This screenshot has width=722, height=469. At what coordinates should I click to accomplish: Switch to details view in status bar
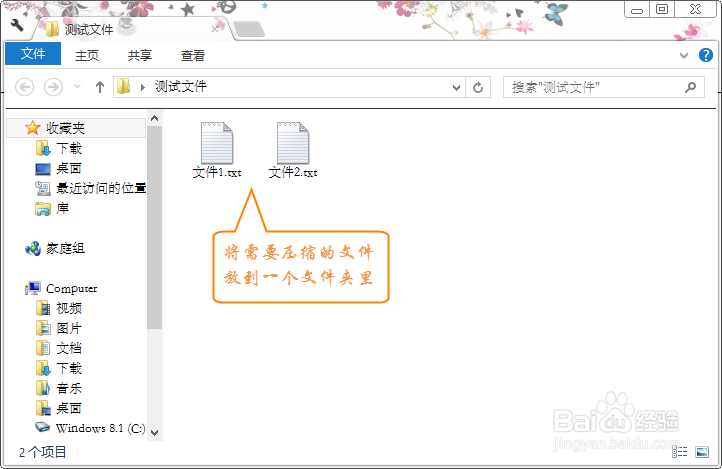(680, 452)
